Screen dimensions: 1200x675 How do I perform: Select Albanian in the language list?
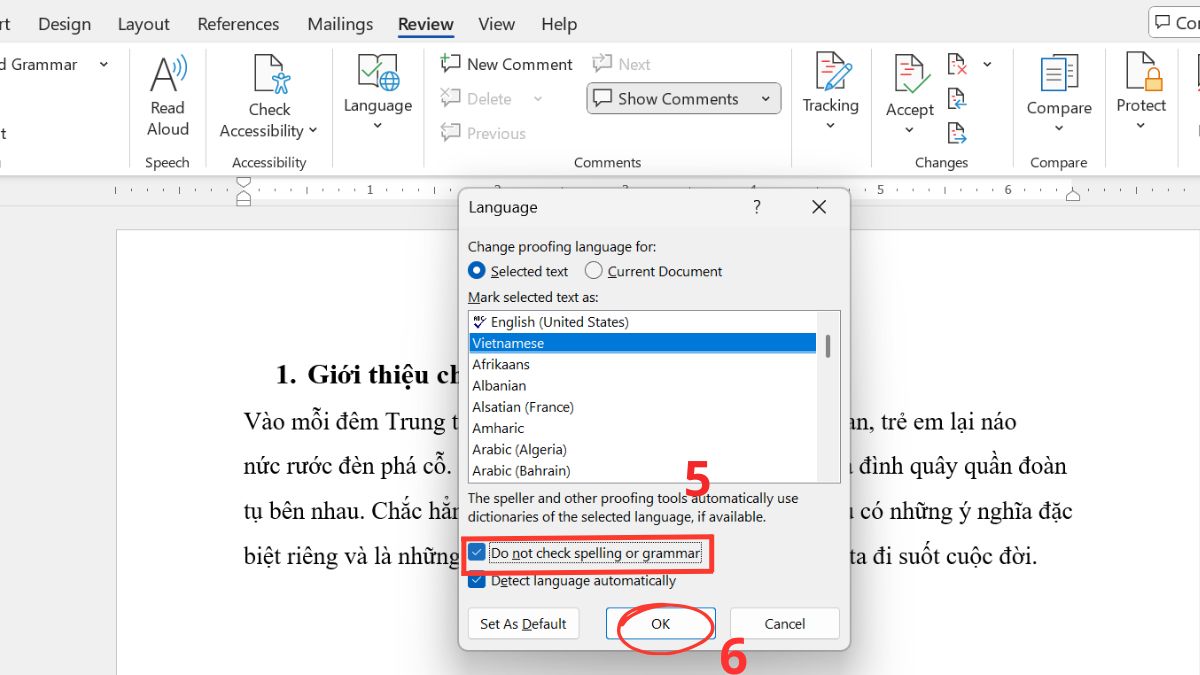pos(643,385)
